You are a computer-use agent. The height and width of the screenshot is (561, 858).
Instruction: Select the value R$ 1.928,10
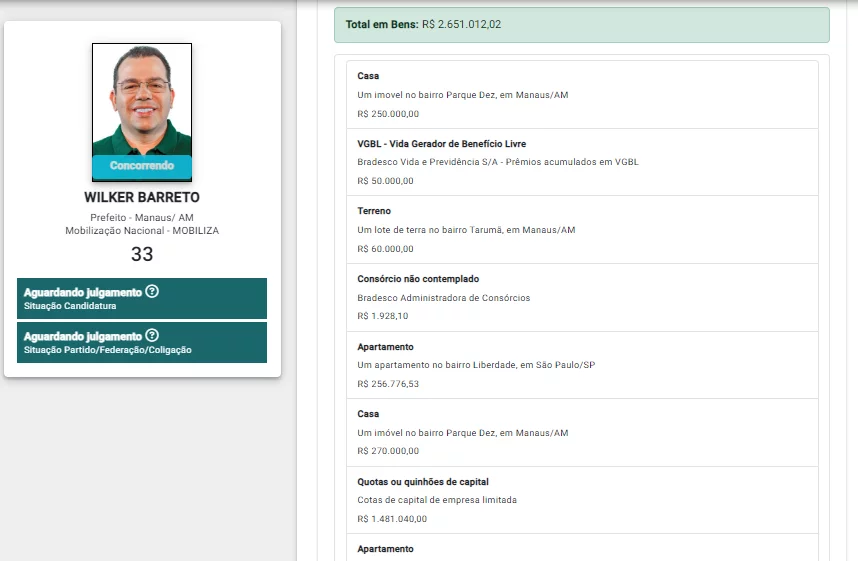382,316
